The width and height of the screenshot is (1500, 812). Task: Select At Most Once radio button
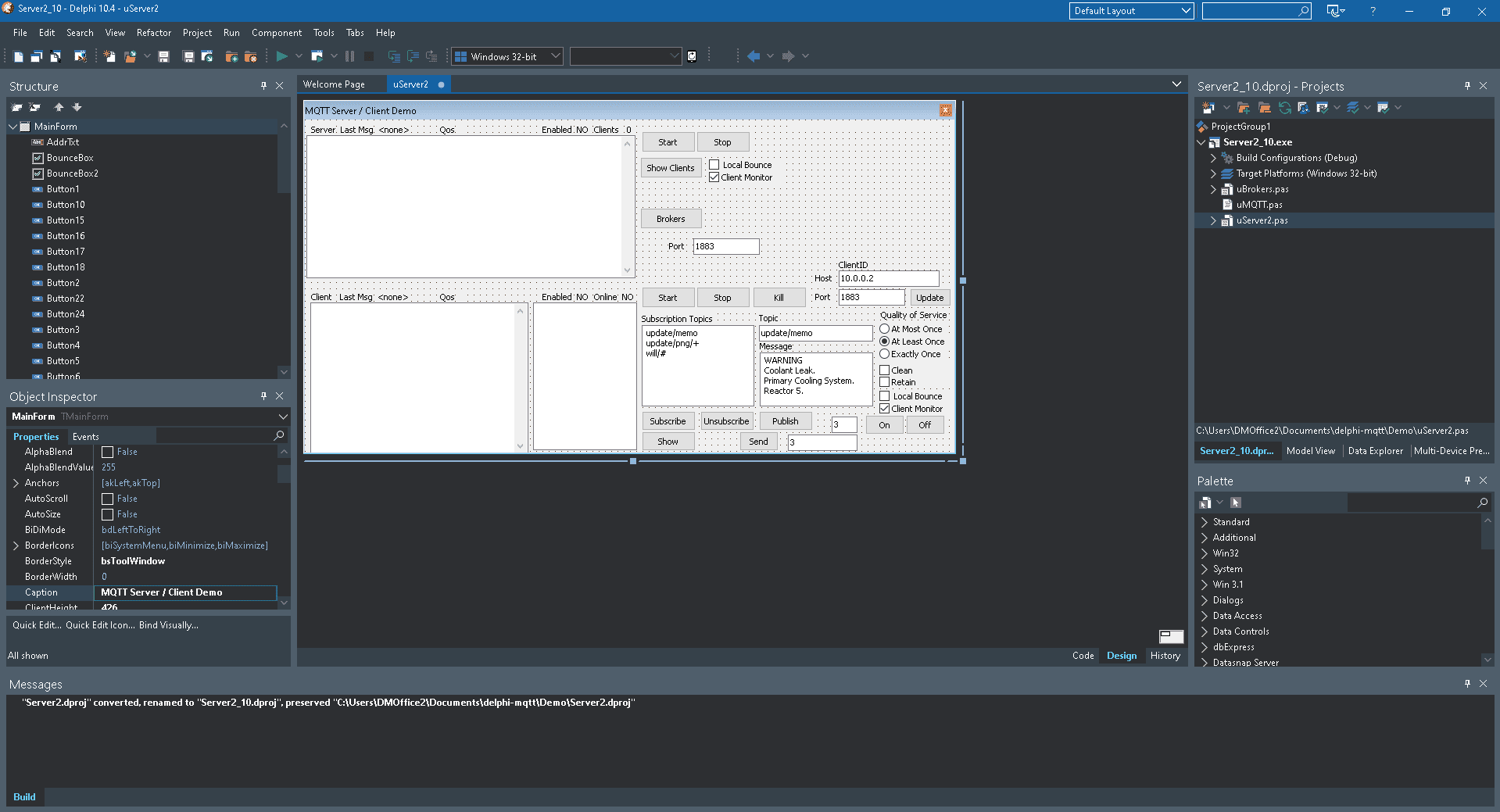pyautogui.click(x=885, y=329)
